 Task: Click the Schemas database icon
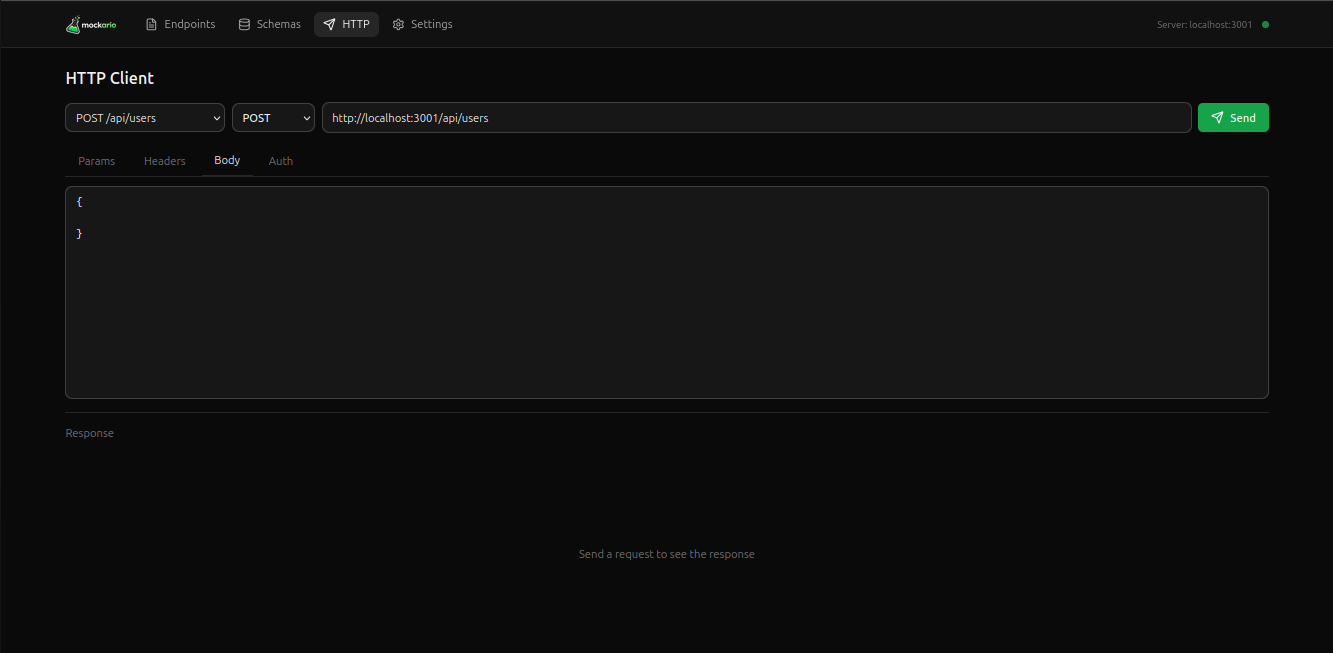coord(244,25)
